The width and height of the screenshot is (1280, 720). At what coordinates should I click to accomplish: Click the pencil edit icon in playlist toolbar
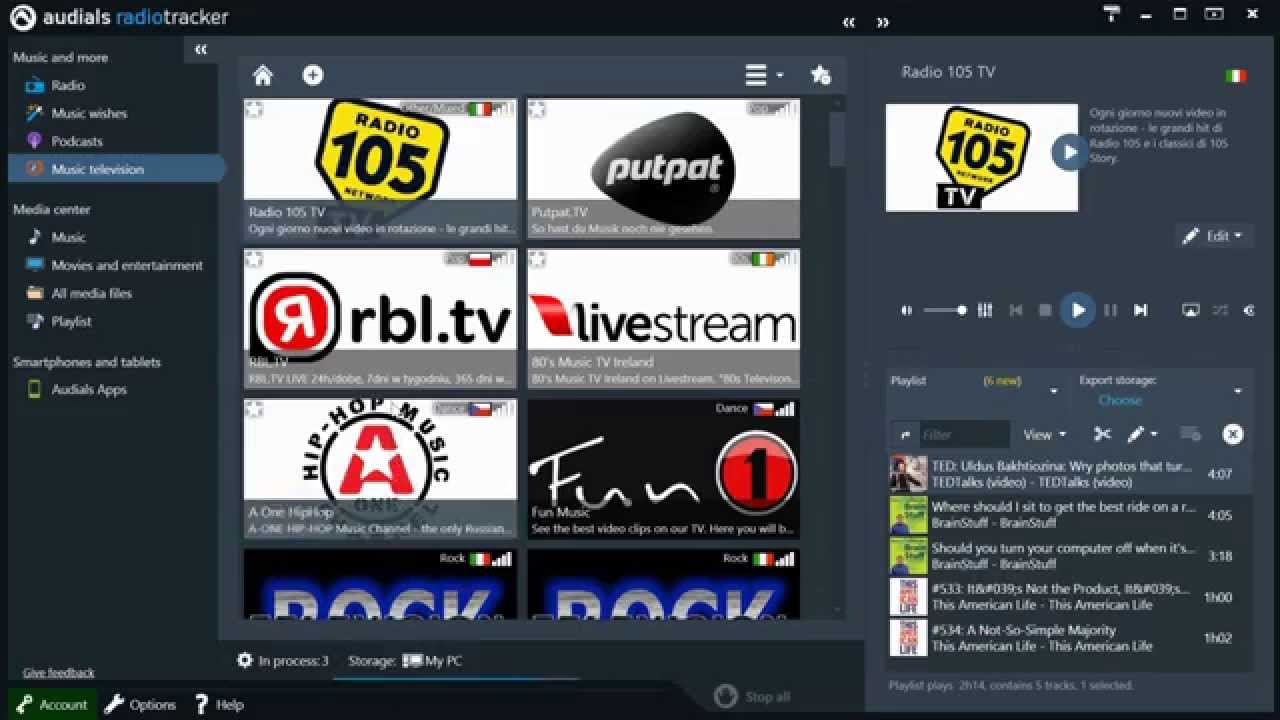pyautogui.click(x=1135, y=434)
